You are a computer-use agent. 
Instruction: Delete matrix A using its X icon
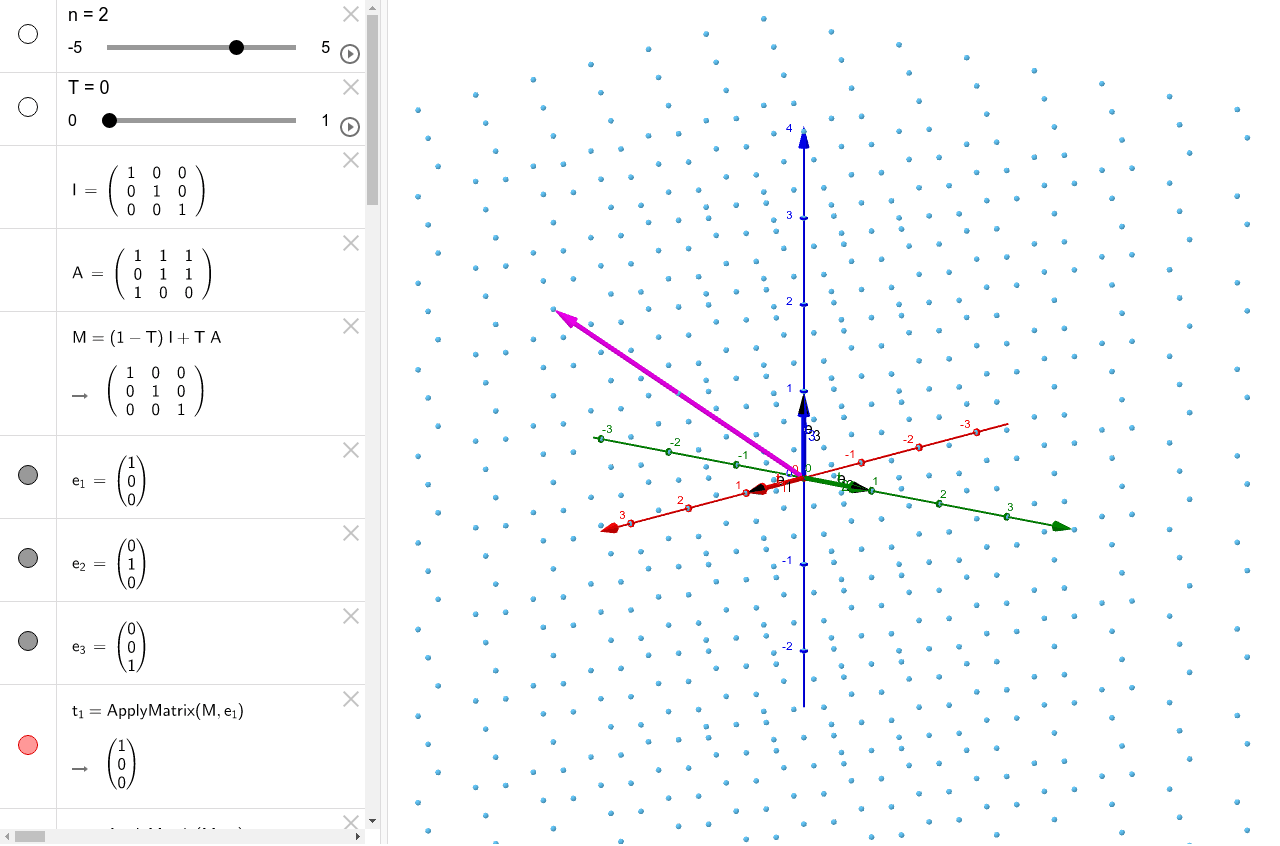click(x=350, y=243)
